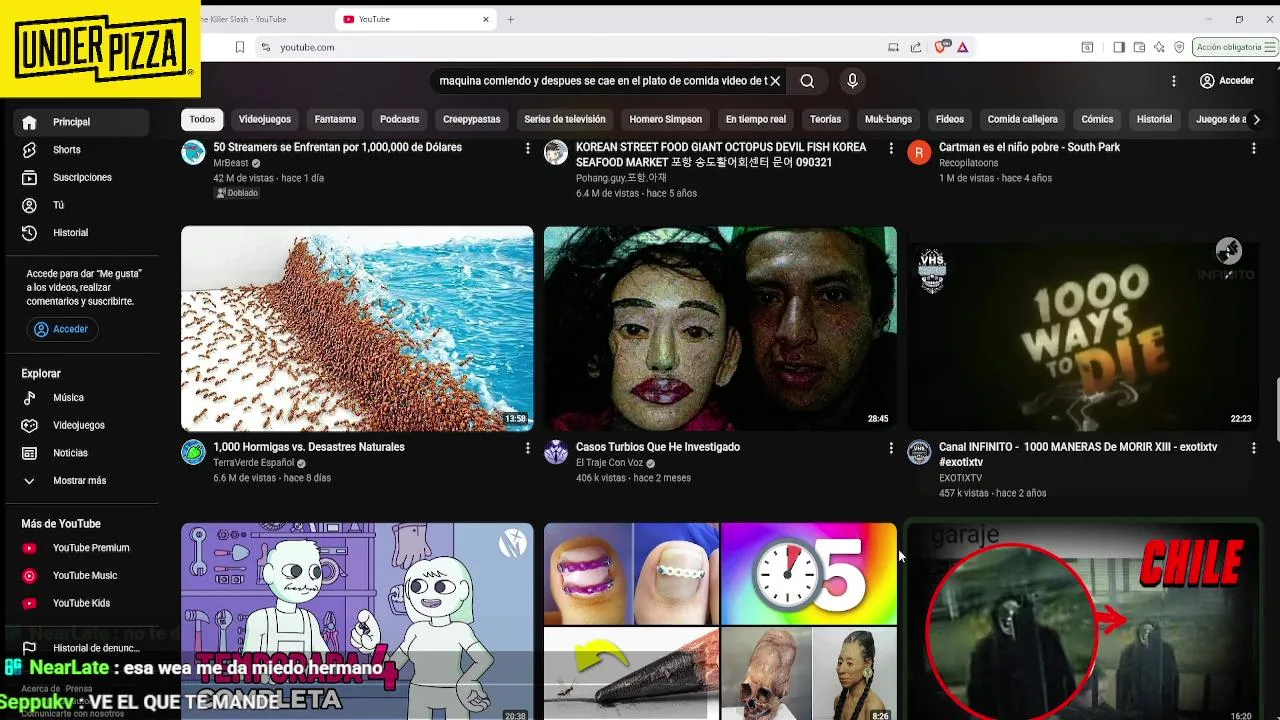
Task: Click the 1000 Ways to Die thumbnail
Action: tap(1083, 329)
